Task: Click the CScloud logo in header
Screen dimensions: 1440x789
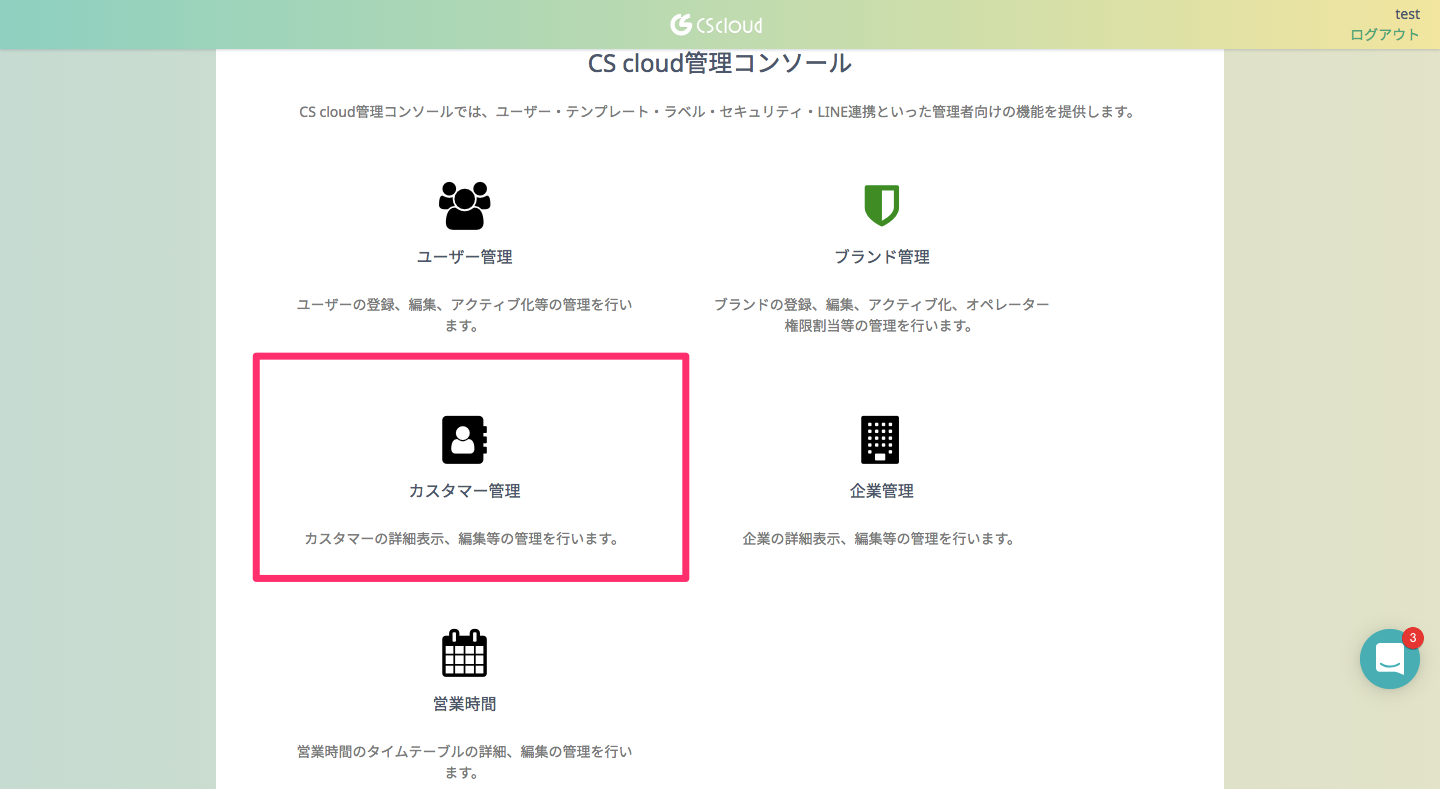Action: (716, 24)
